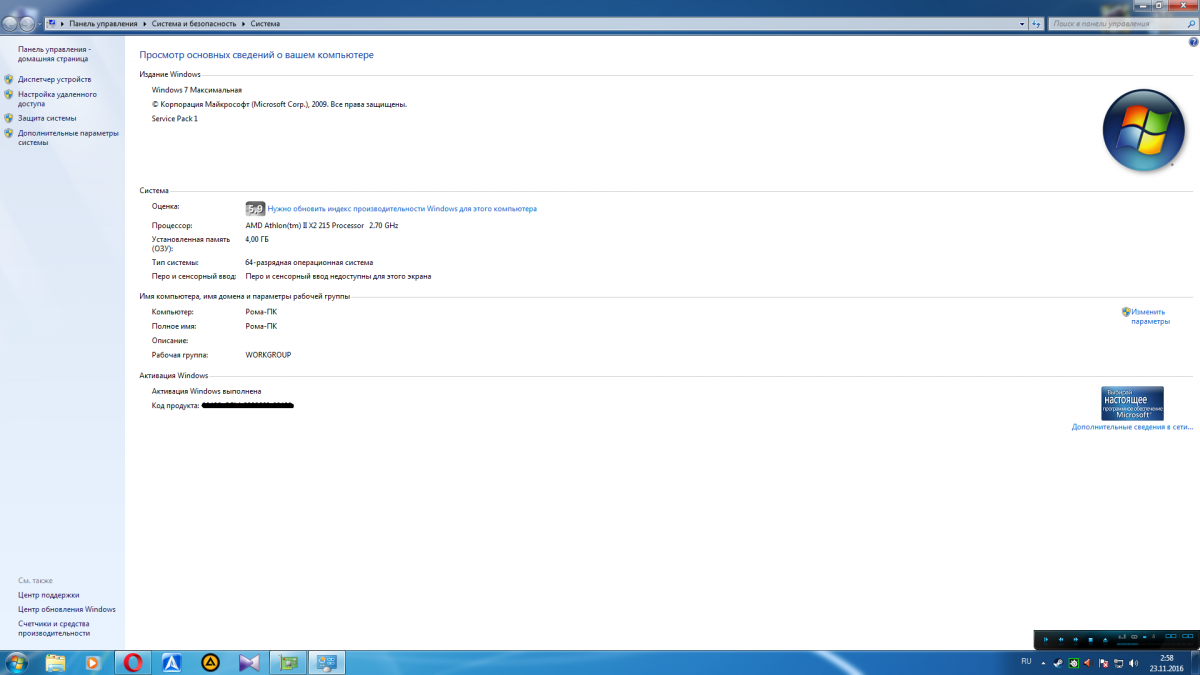Click 'WORKGROUP' workgroup value
The height and width of the screenshot is (675, 1200).
[x=268, y=355]
